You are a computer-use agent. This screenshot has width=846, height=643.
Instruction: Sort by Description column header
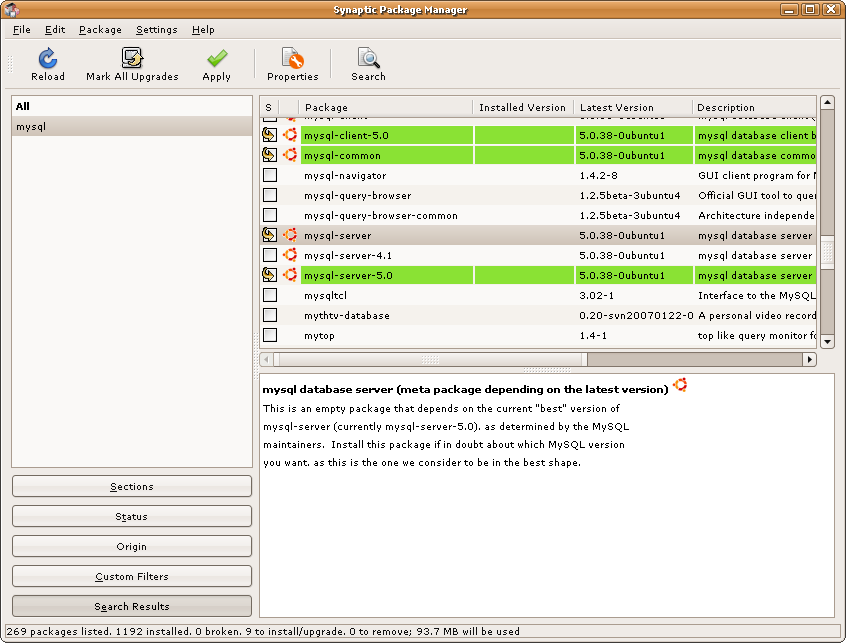click(x=754, y=107)
